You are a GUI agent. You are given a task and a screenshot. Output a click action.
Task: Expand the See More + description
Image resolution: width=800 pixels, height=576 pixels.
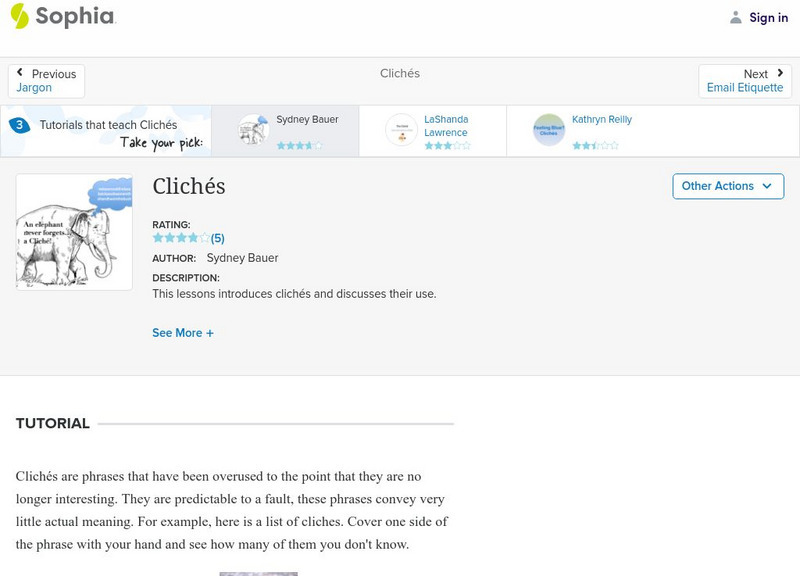[183, 333]
